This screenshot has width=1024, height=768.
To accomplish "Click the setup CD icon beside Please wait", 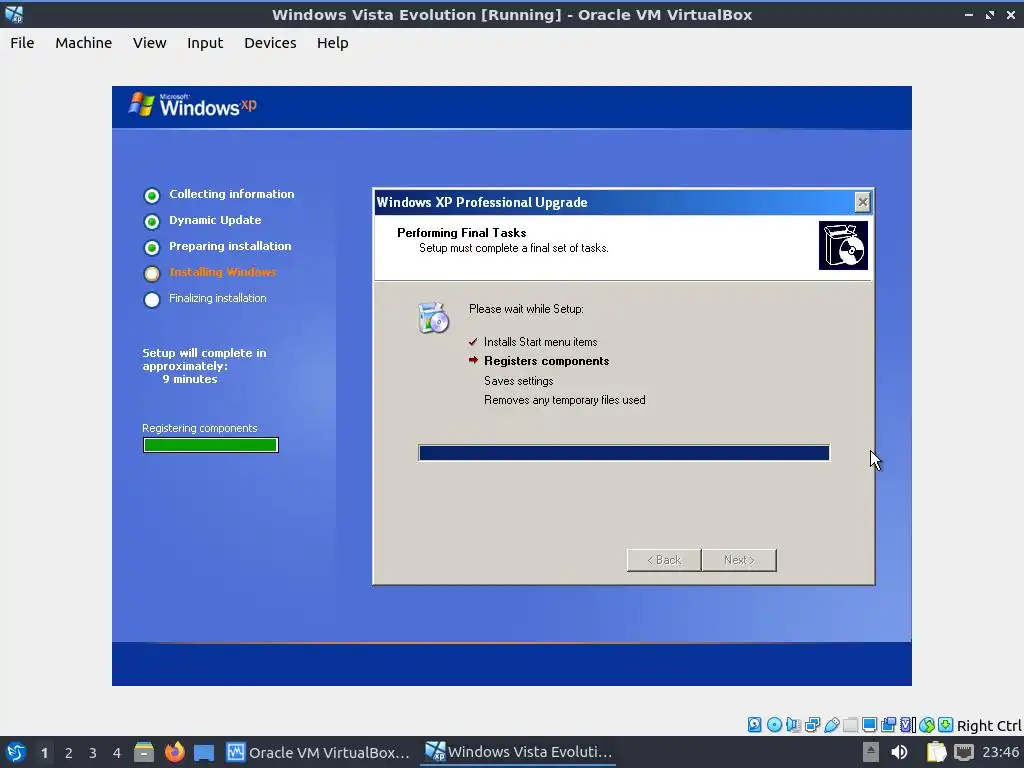I will coord(433,317).
